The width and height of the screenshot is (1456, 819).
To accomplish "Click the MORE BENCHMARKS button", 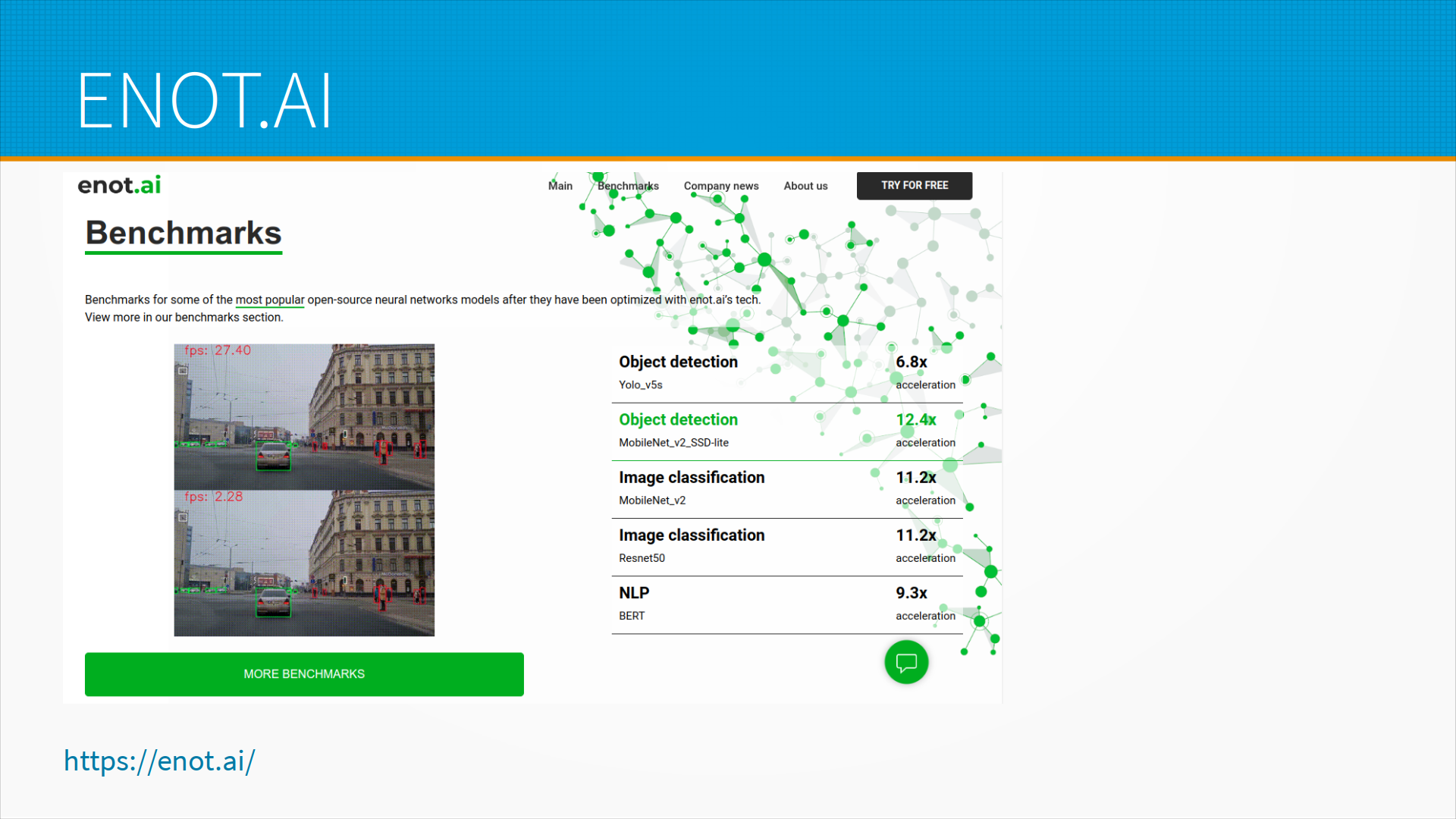I will 304,674.
